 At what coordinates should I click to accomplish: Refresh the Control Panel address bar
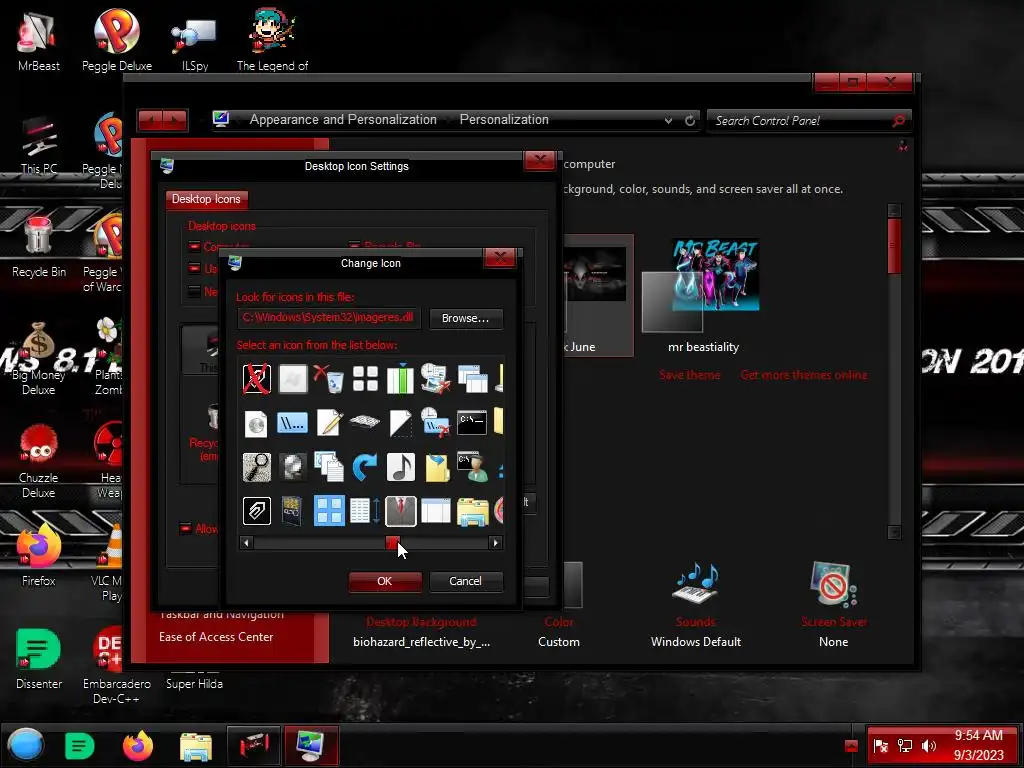coord(690,120)
